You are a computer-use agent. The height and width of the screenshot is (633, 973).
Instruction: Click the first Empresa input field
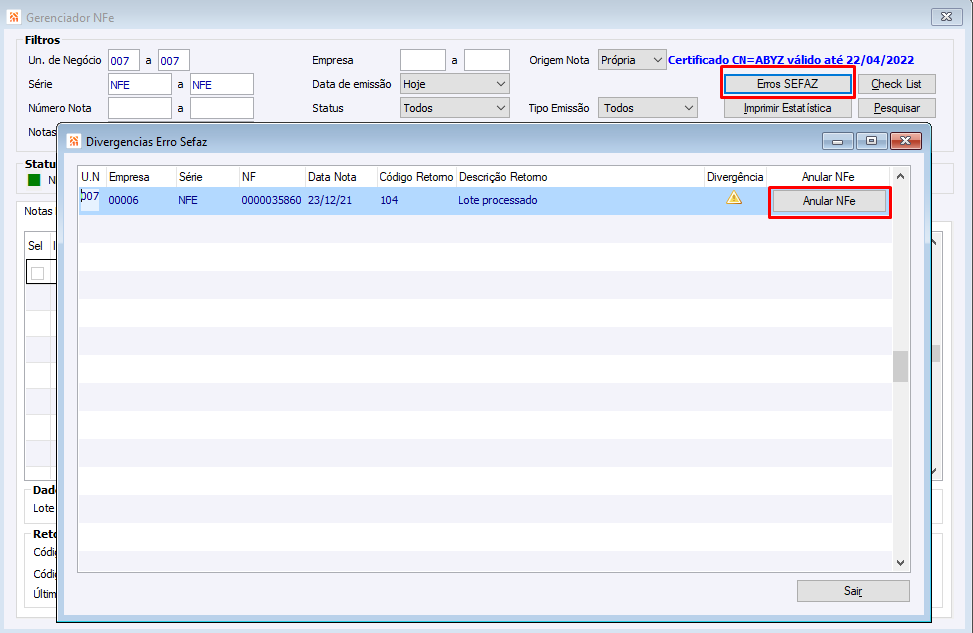(423, 60)
